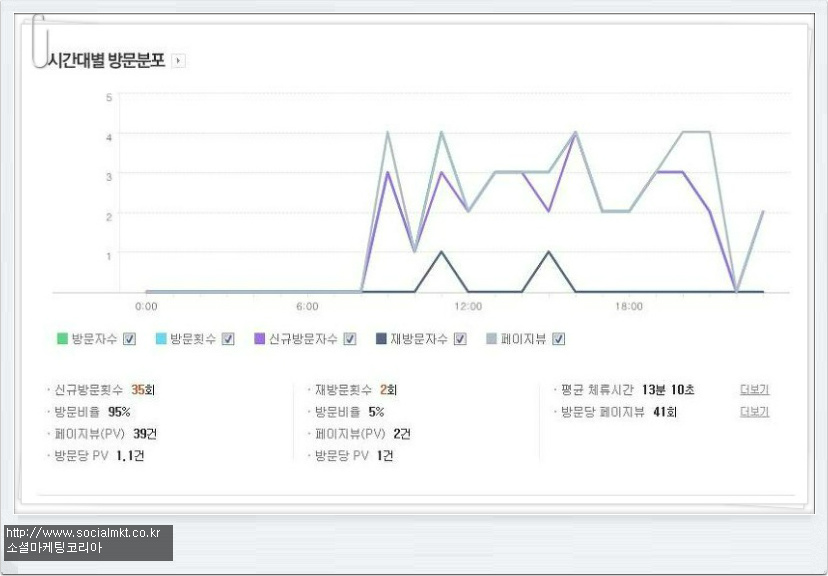Click the 18:00 x-axis label
The image size is (828, 576).
click(629, 306)
